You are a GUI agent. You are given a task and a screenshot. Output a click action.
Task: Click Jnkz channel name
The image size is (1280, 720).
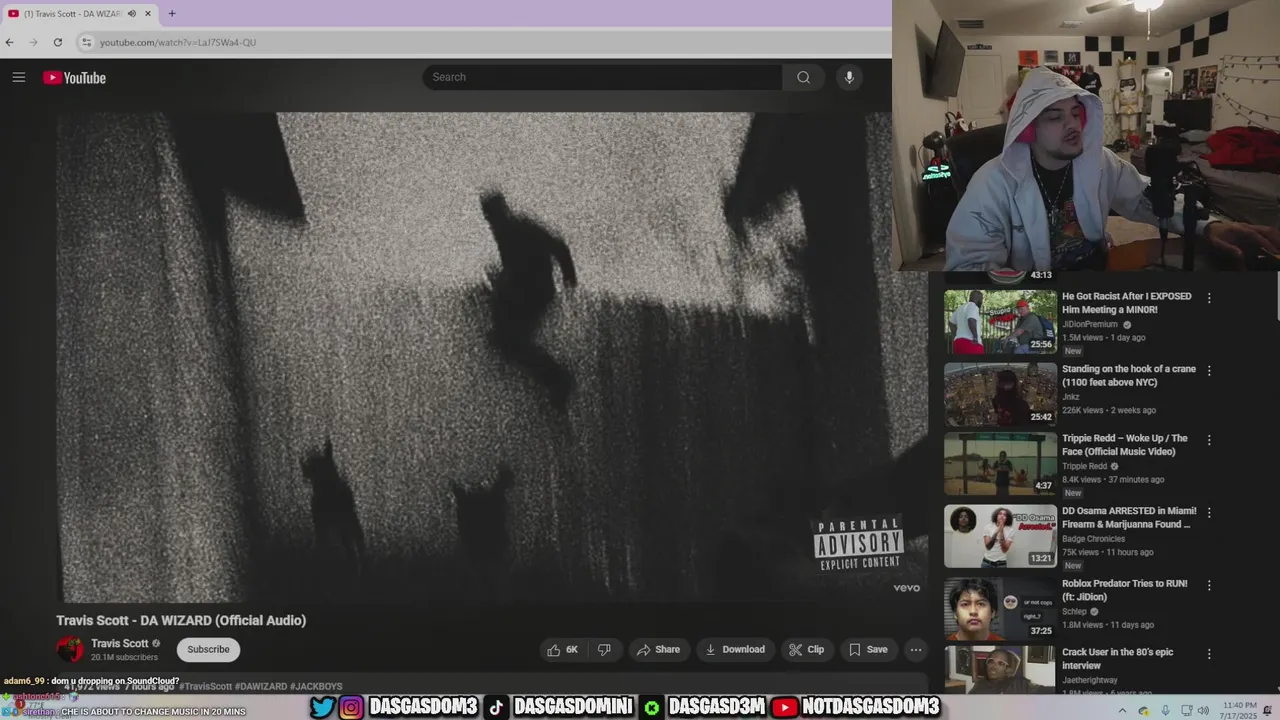coord(1071,397)
